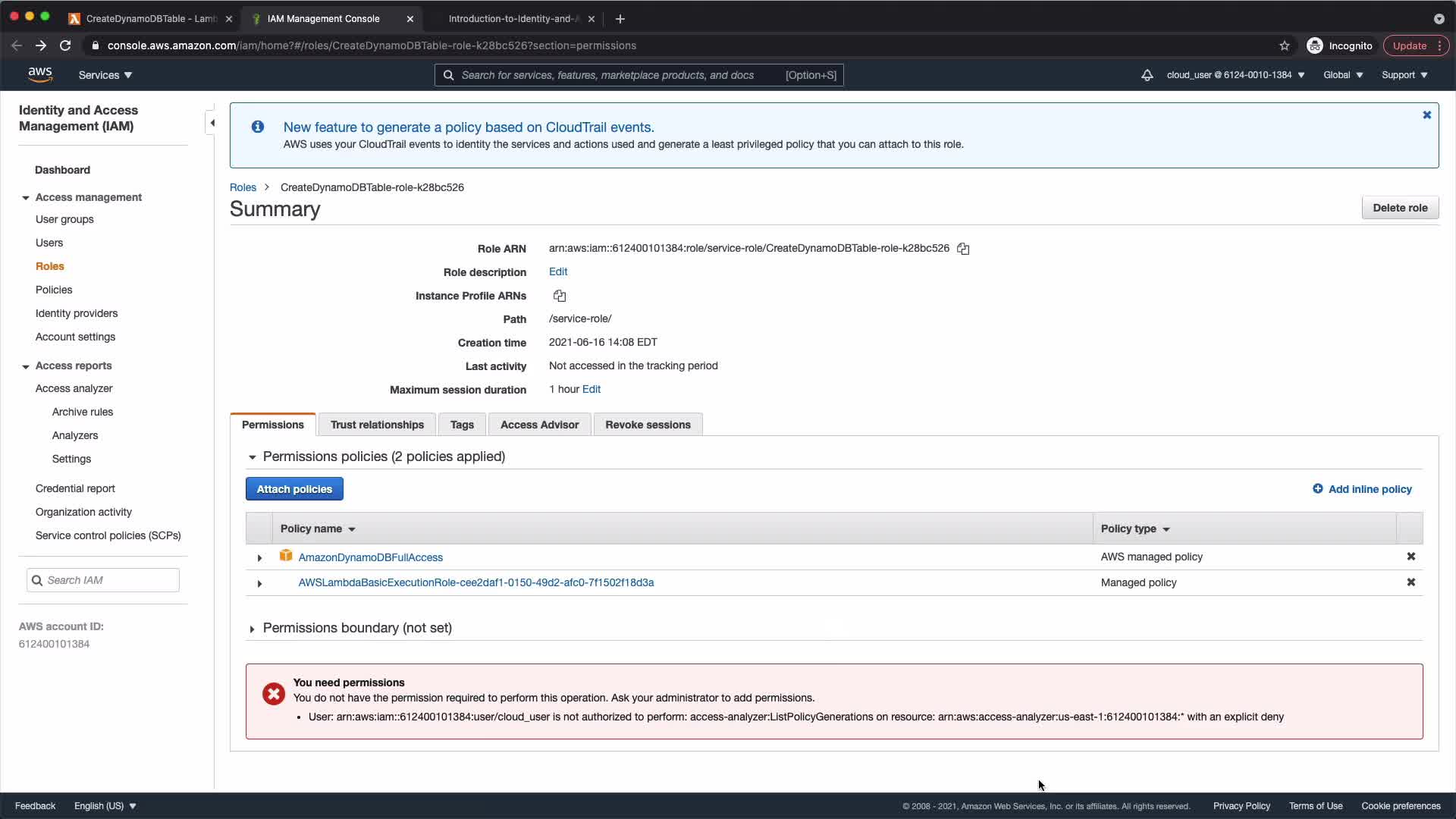Copy the Role ARN to clipboard

tap(963, 249)
